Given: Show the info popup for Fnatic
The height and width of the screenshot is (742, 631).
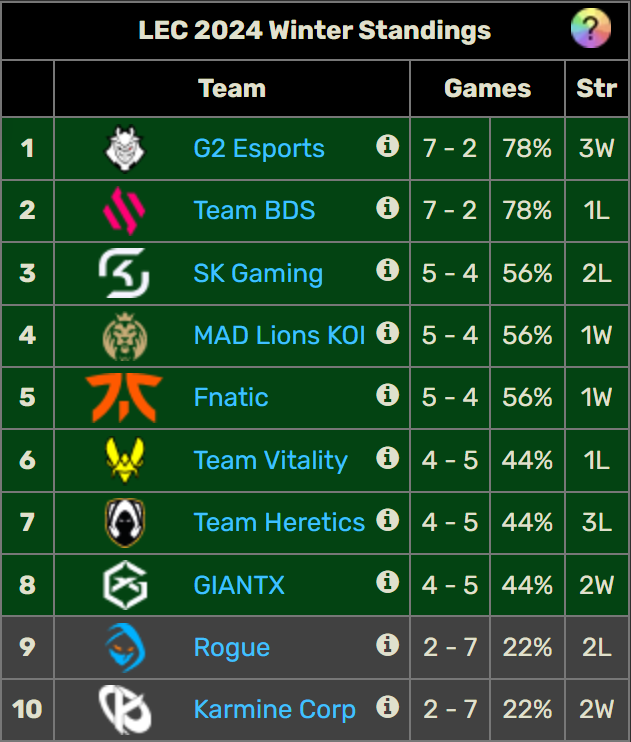Looking at the screenshot, I should pos(387,395).
